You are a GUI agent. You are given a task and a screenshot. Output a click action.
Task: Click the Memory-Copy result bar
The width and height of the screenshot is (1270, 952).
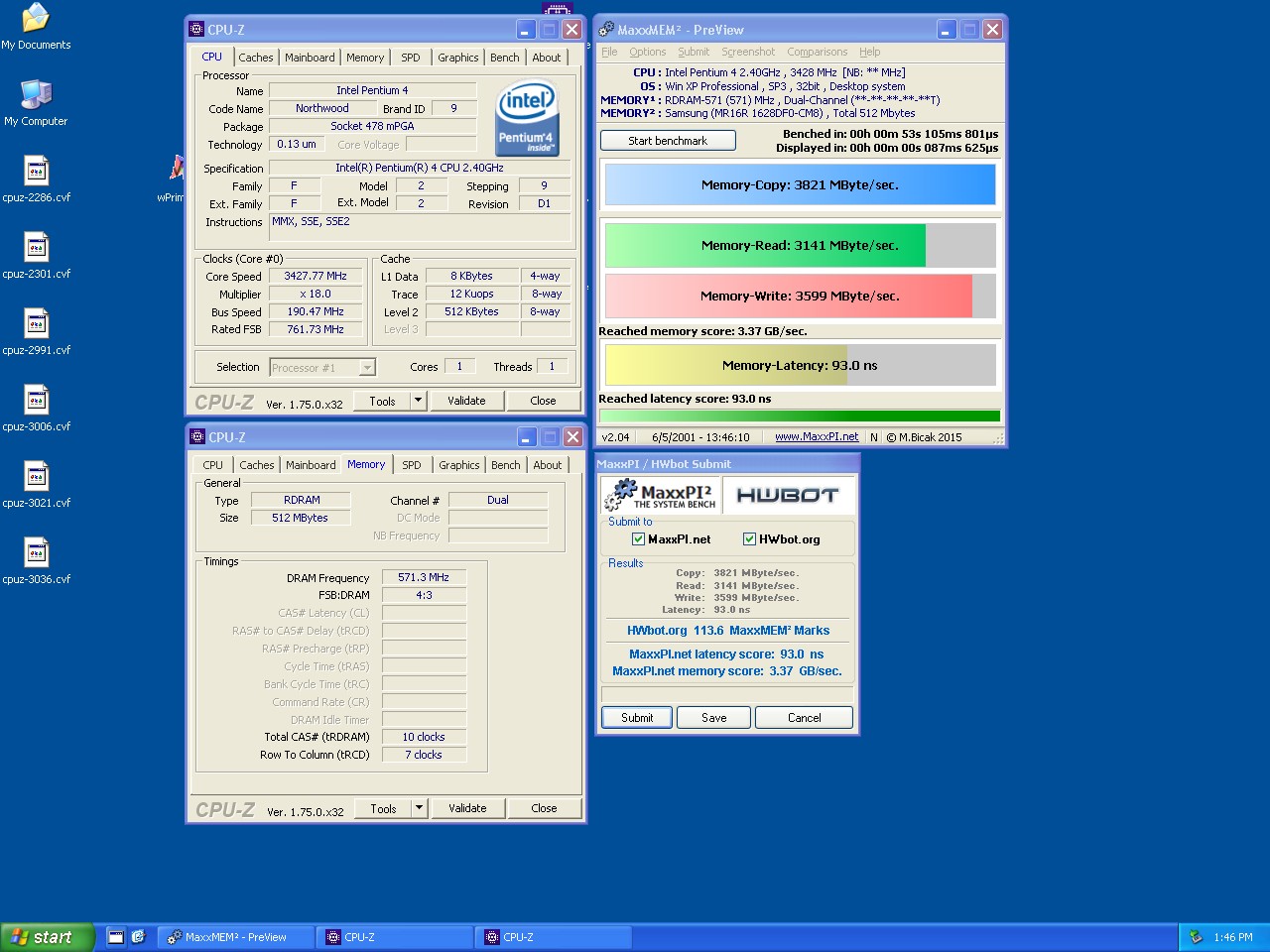point(800,184)
